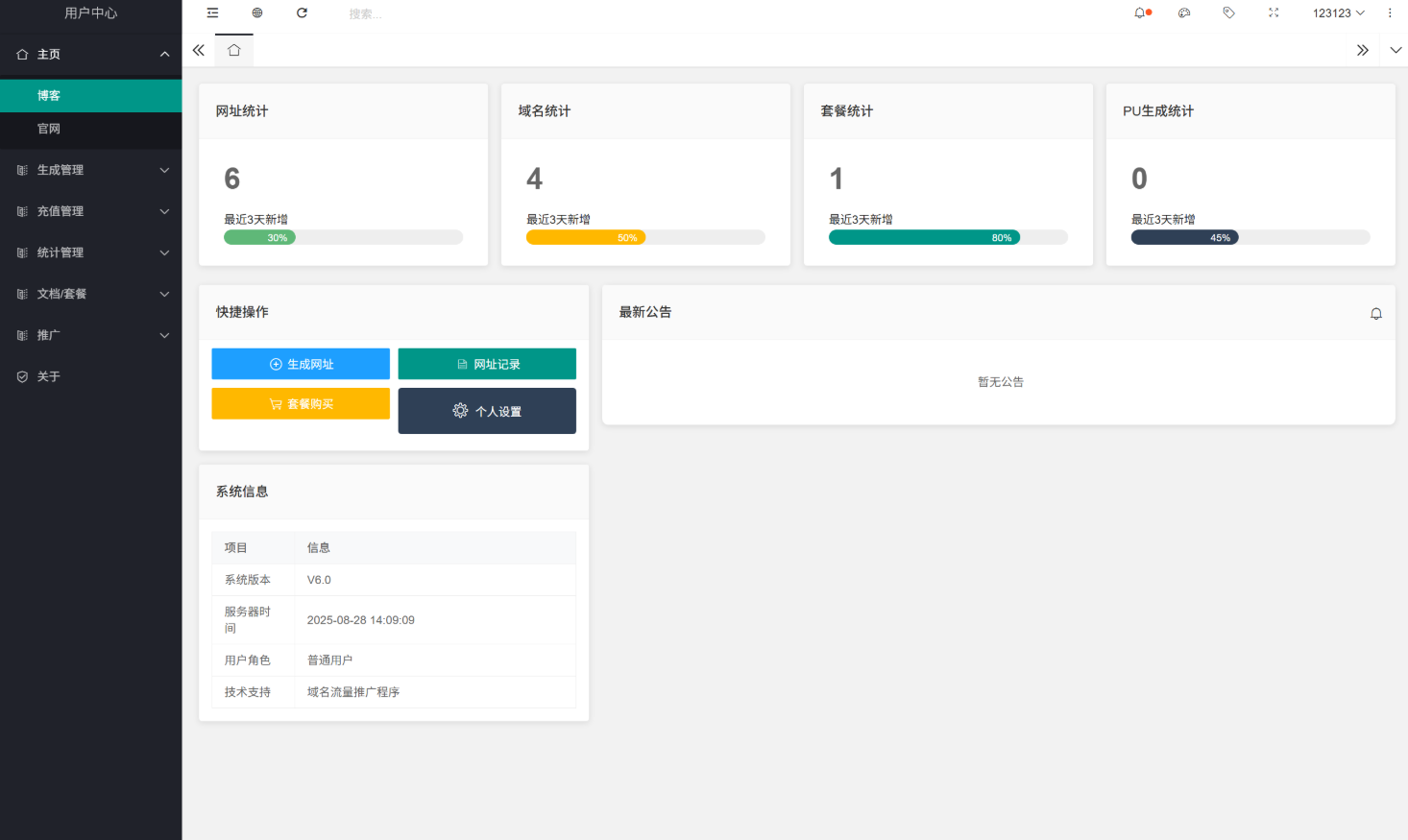Expand the 生成管理 sidebar menu
The image size is (1408, 840).
point(90,170)
